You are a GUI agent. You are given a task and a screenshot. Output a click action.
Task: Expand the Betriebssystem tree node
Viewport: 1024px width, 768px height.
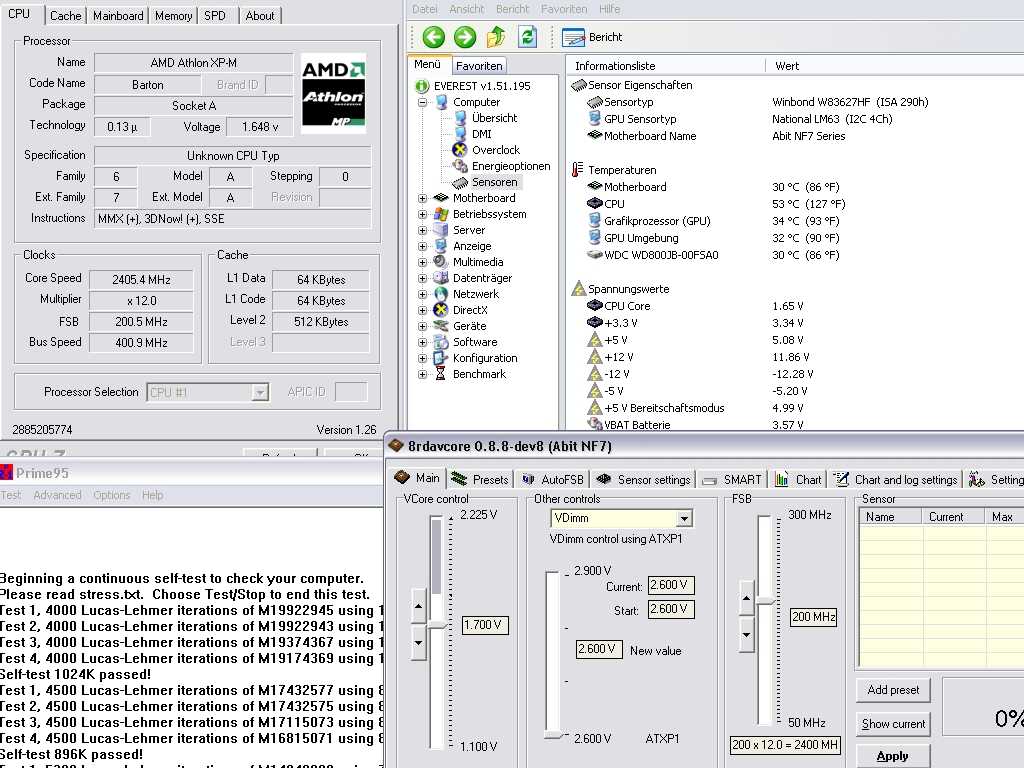coord(423,214)
